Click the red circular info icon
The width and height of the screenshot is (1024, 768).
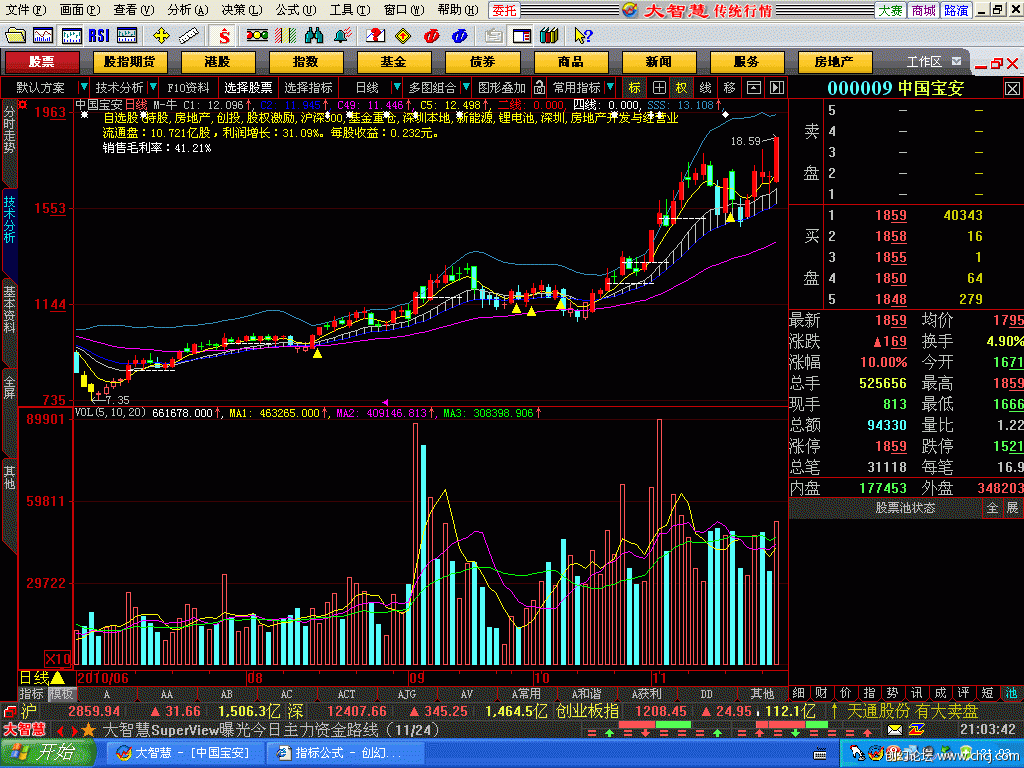432,35
